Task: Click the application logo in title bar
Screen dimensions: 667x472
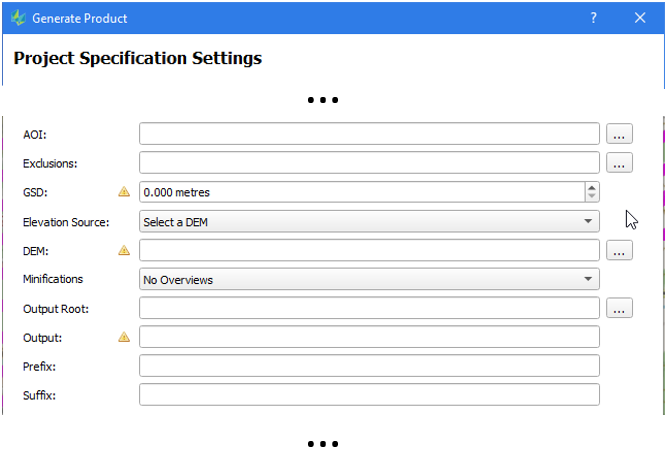Action: (17, 18)
